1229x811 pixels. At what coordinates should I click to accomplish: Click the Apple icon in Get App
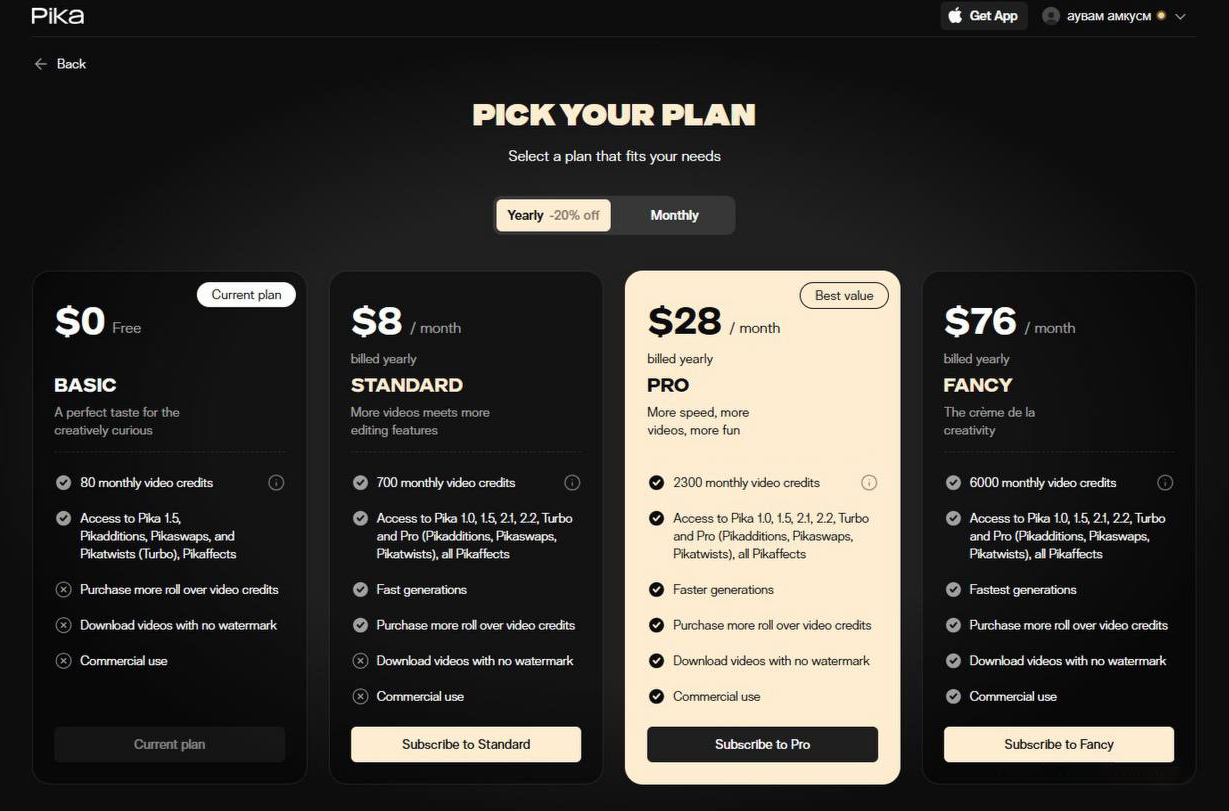955,16
